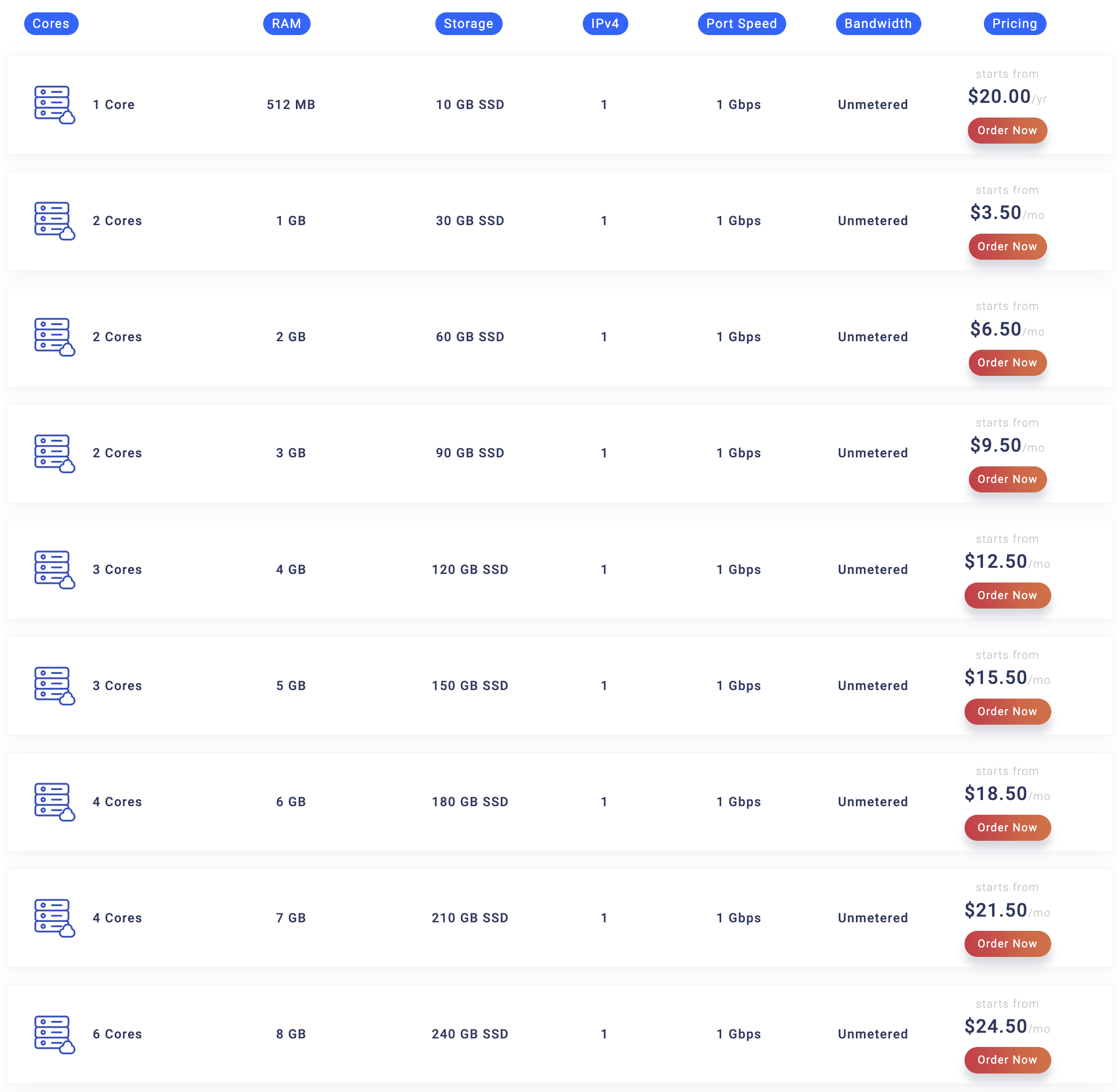Click the server icon for the 1 GB plan
This screenshot has width=1120, height=1092.
pos(55,221)
